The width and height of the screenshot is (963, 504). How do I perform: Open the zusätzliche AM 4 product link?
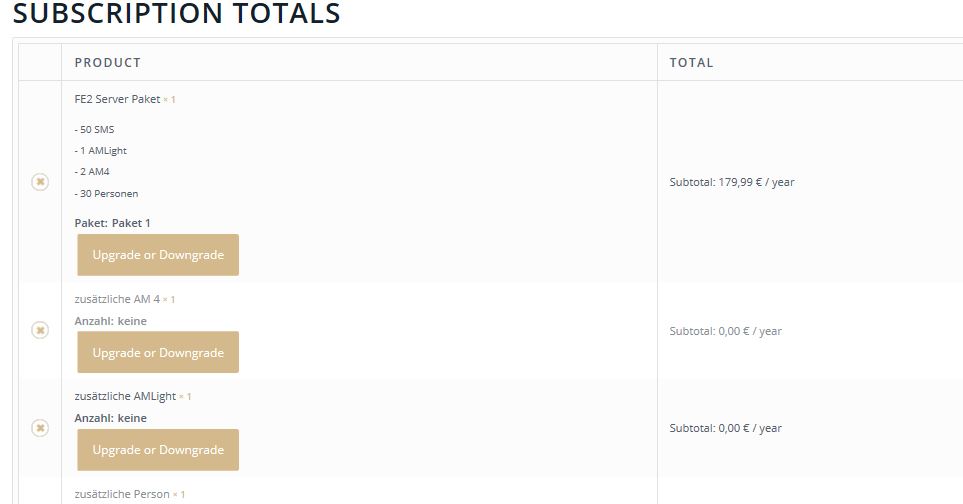(x=117, y=299)
